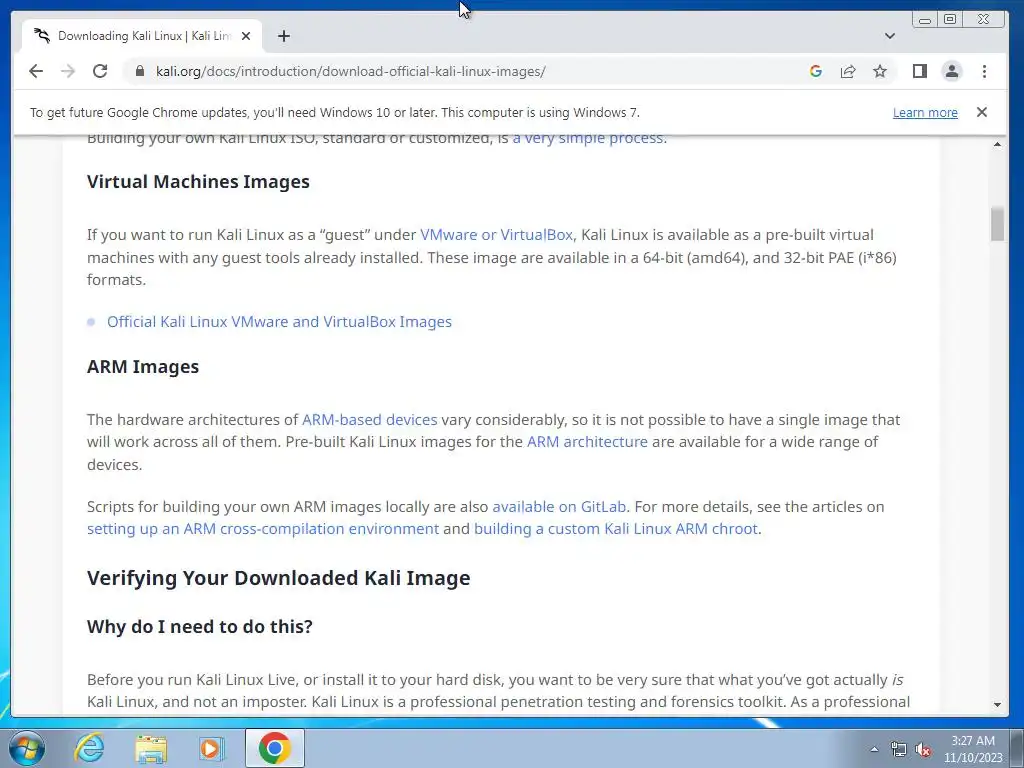Open the 'a very simple process' link
Screen dimensions: 1024x768
(588, 138)
